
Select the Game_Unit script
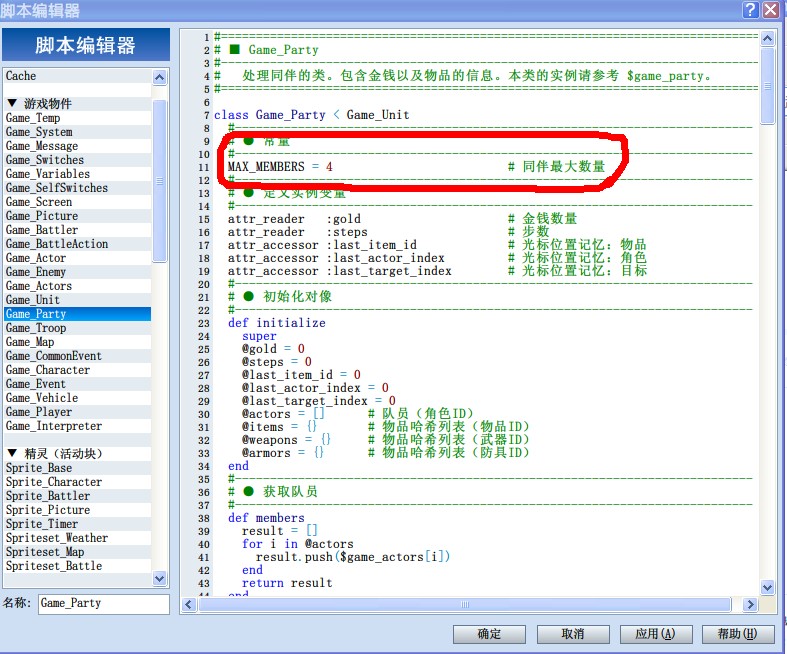click(x=77, y=300)
